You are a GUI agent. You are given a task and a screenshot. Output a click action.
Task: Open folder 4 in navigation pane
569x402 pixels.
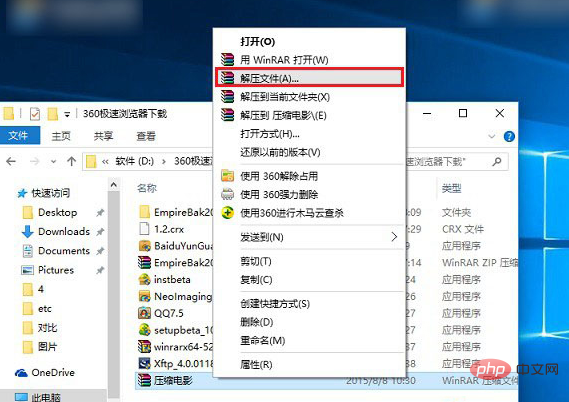(x=41, y=289)
